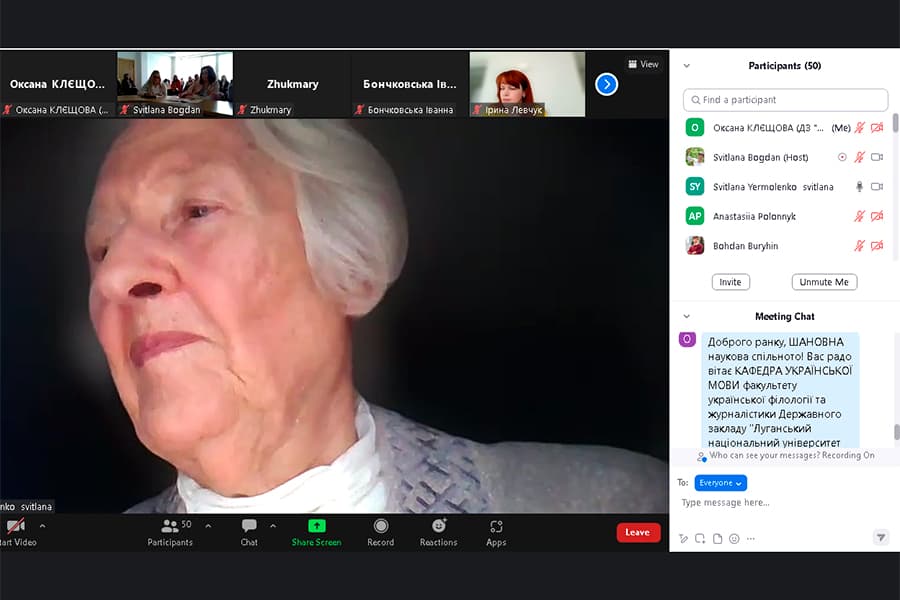Click Svitlana Bogdan's avatar in participant list

[695, 157]
